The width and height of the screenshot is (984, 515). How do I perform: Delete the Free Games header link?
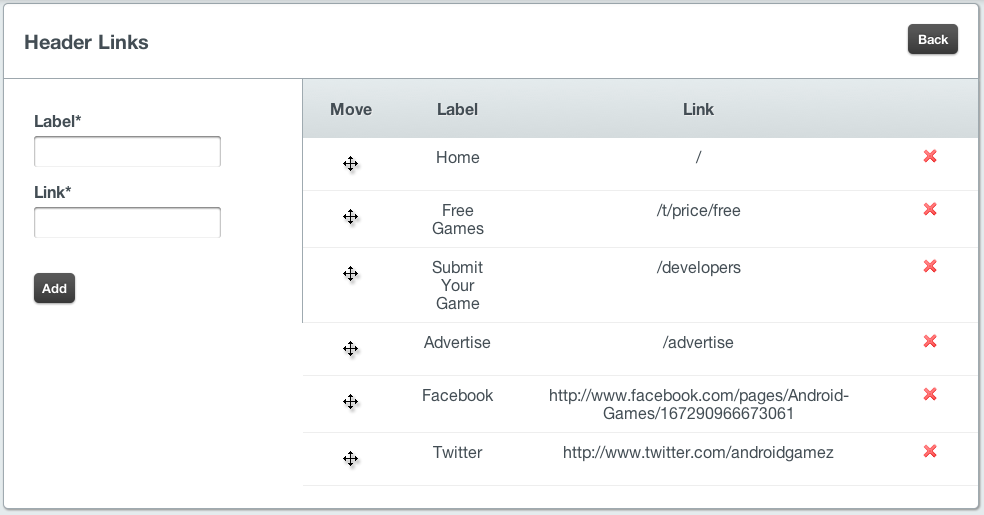(930, 209)
